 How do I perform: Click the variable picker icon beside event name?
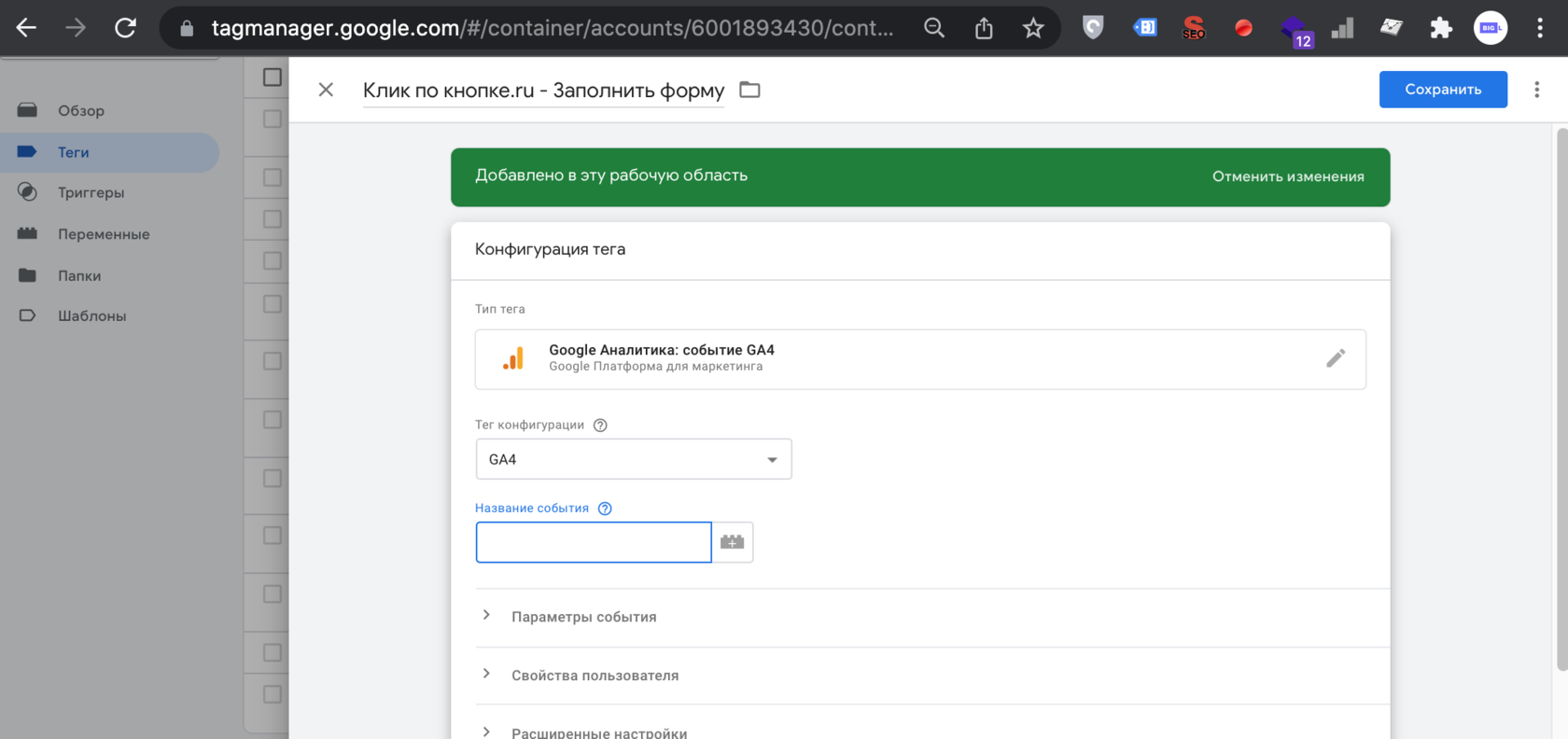733,542
